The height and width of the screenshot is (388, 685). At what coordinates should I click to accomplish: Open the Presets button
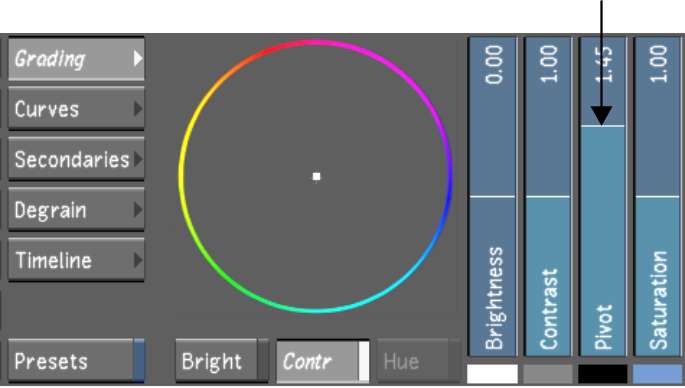coord(76,361)
